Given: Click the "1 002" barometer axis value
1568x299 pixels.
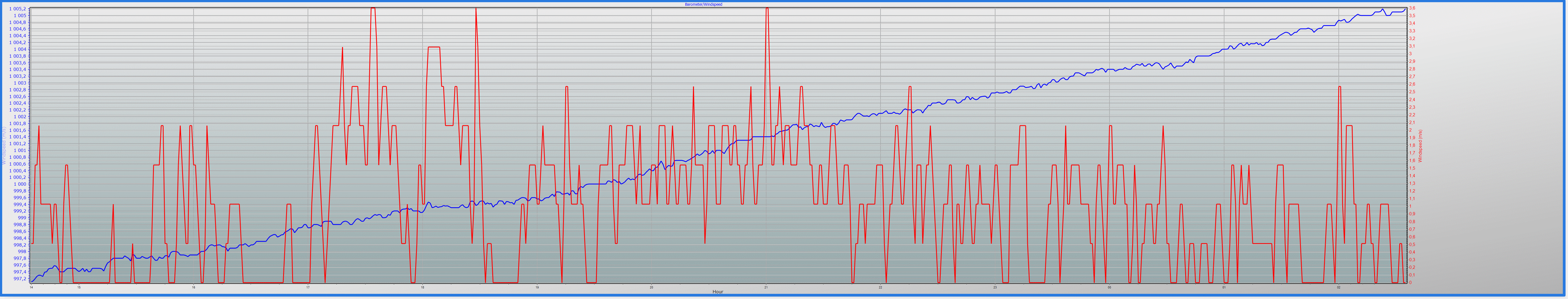Looking at the screenshot, I should (x=20, y=117).
